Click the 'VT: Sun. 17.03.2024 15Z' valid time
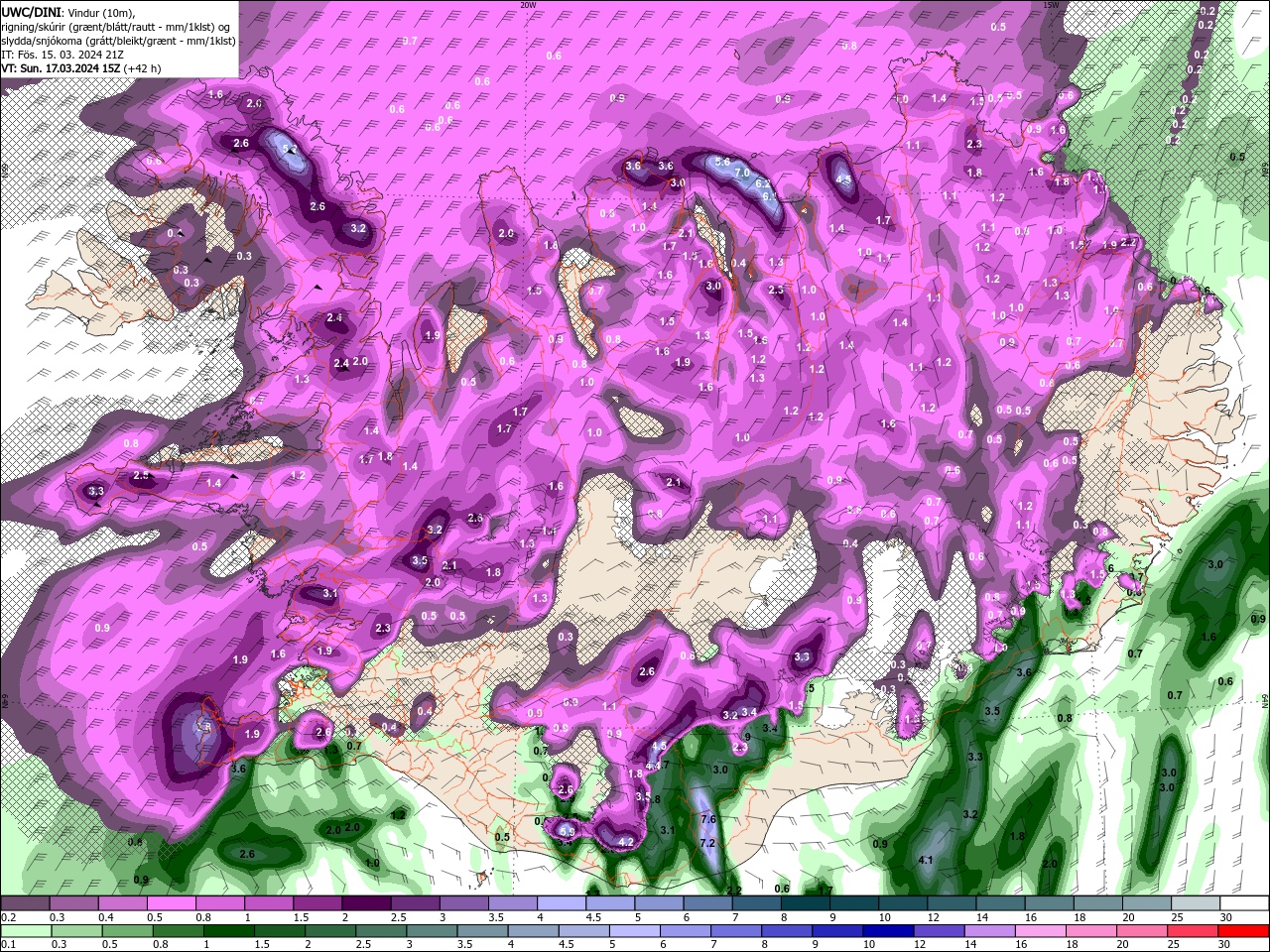The height and width of the screenshot is (952, 1270). (61, 68)
